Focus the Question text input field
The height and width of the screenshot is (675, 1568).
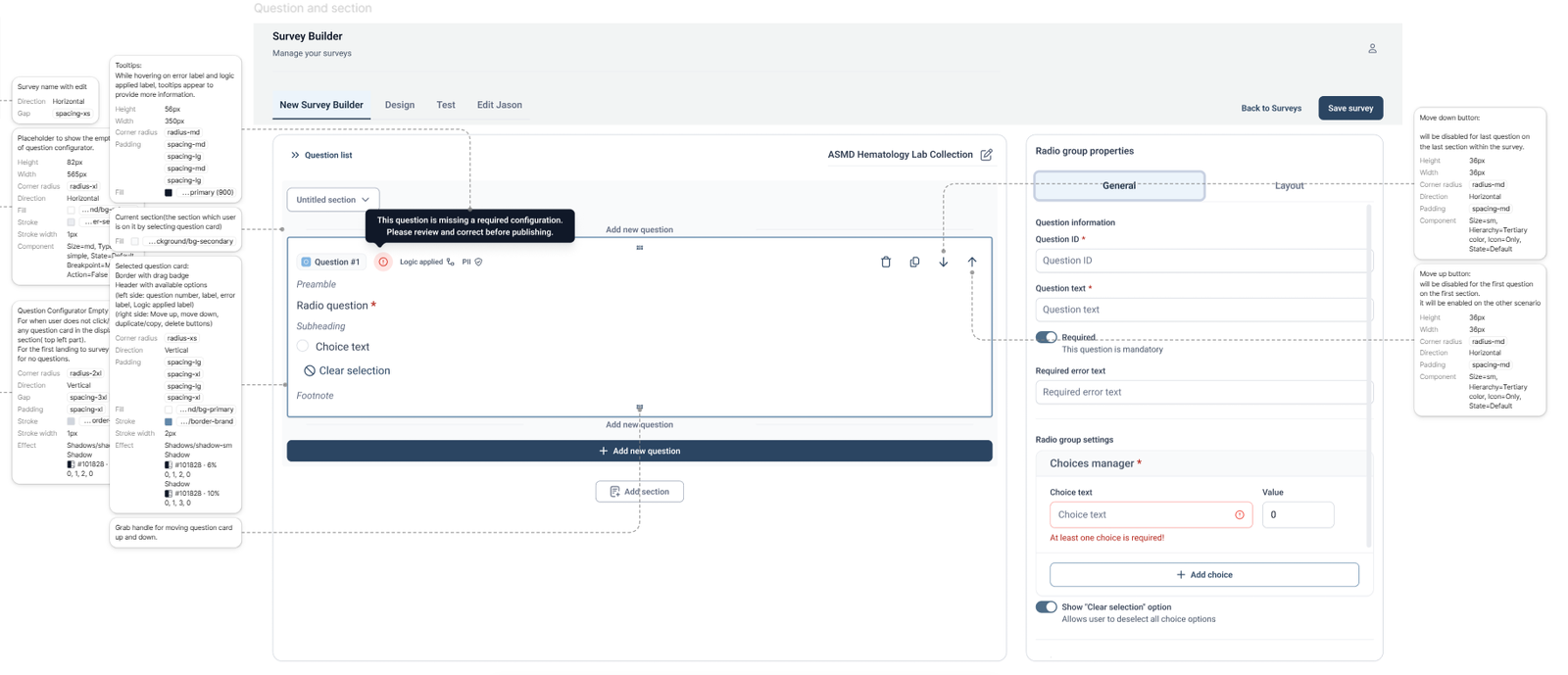[1204, 310]
